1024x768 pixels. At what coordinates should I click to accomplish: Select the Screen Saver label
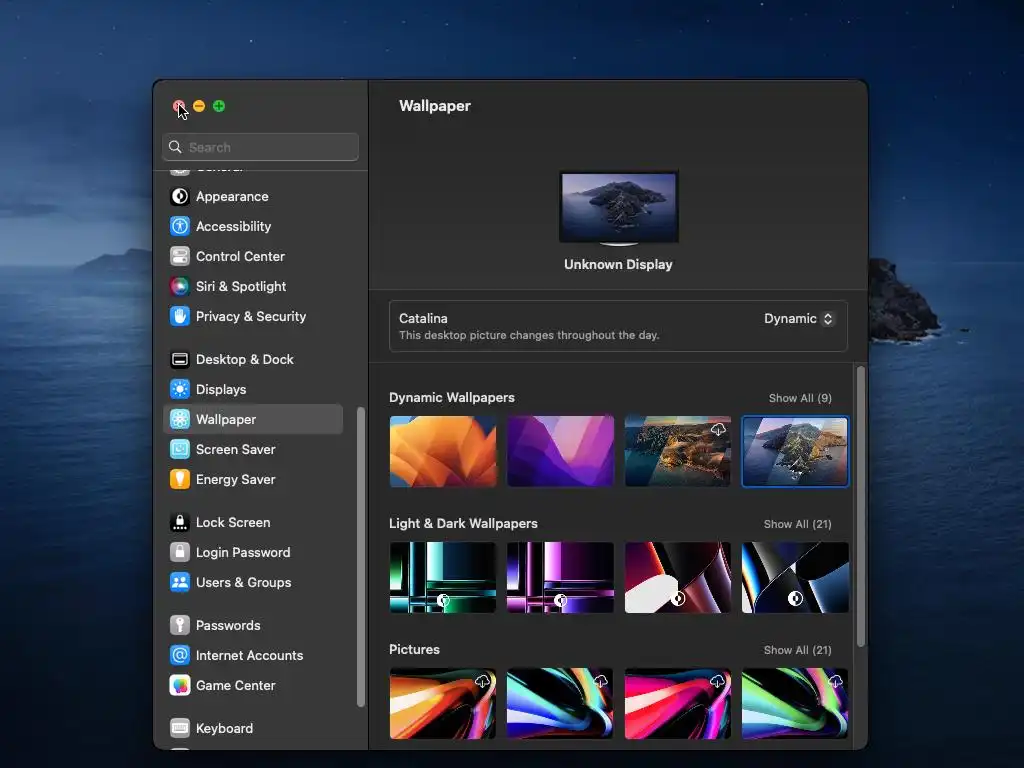point(236,449)
